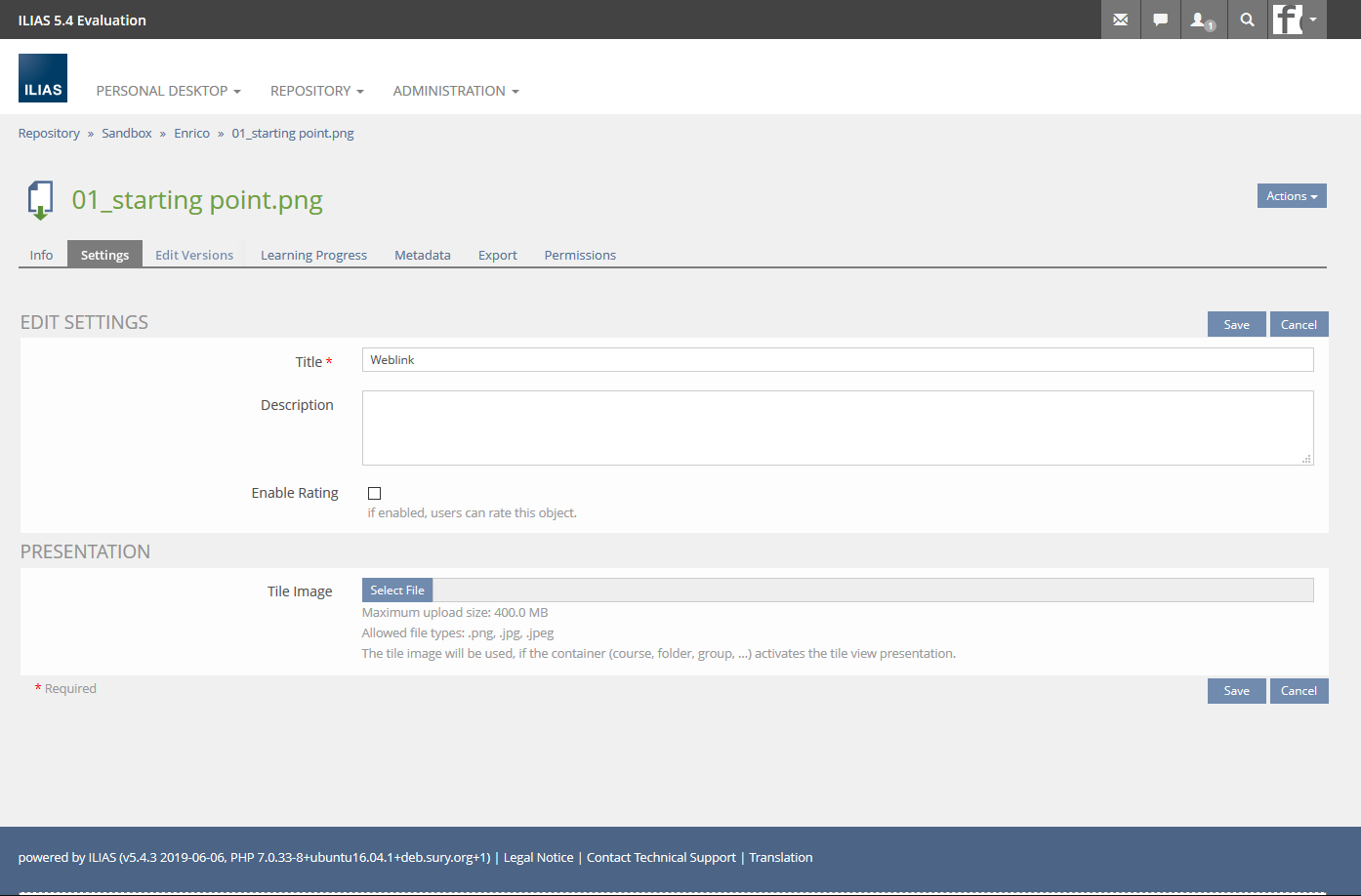The width and height of the screenshot is (1361, 896).
Task: Click Select File for Tile Image
Action: point(397,591)
